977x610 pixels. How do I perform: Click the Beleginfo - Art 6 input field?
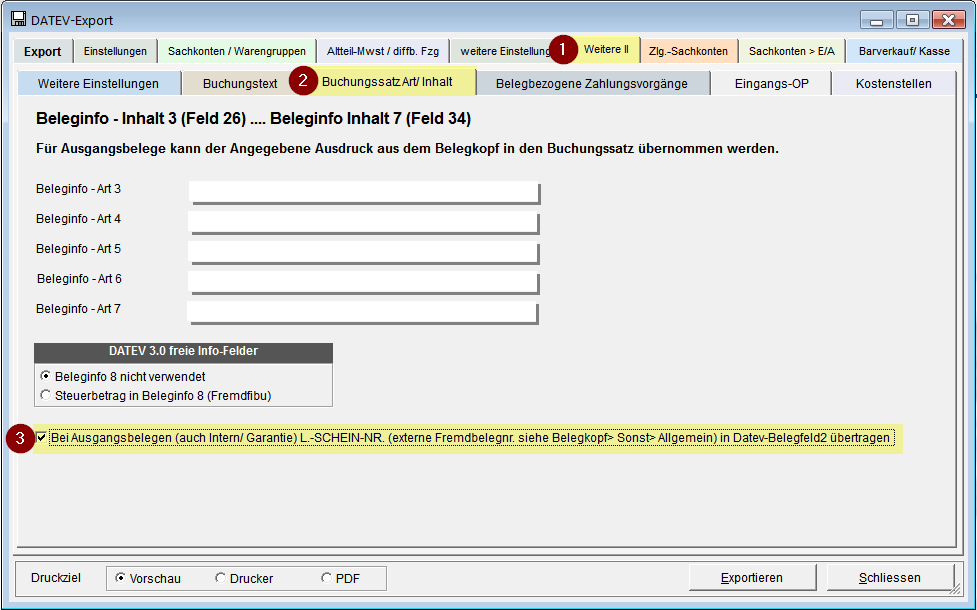click(x=363, y=282)
